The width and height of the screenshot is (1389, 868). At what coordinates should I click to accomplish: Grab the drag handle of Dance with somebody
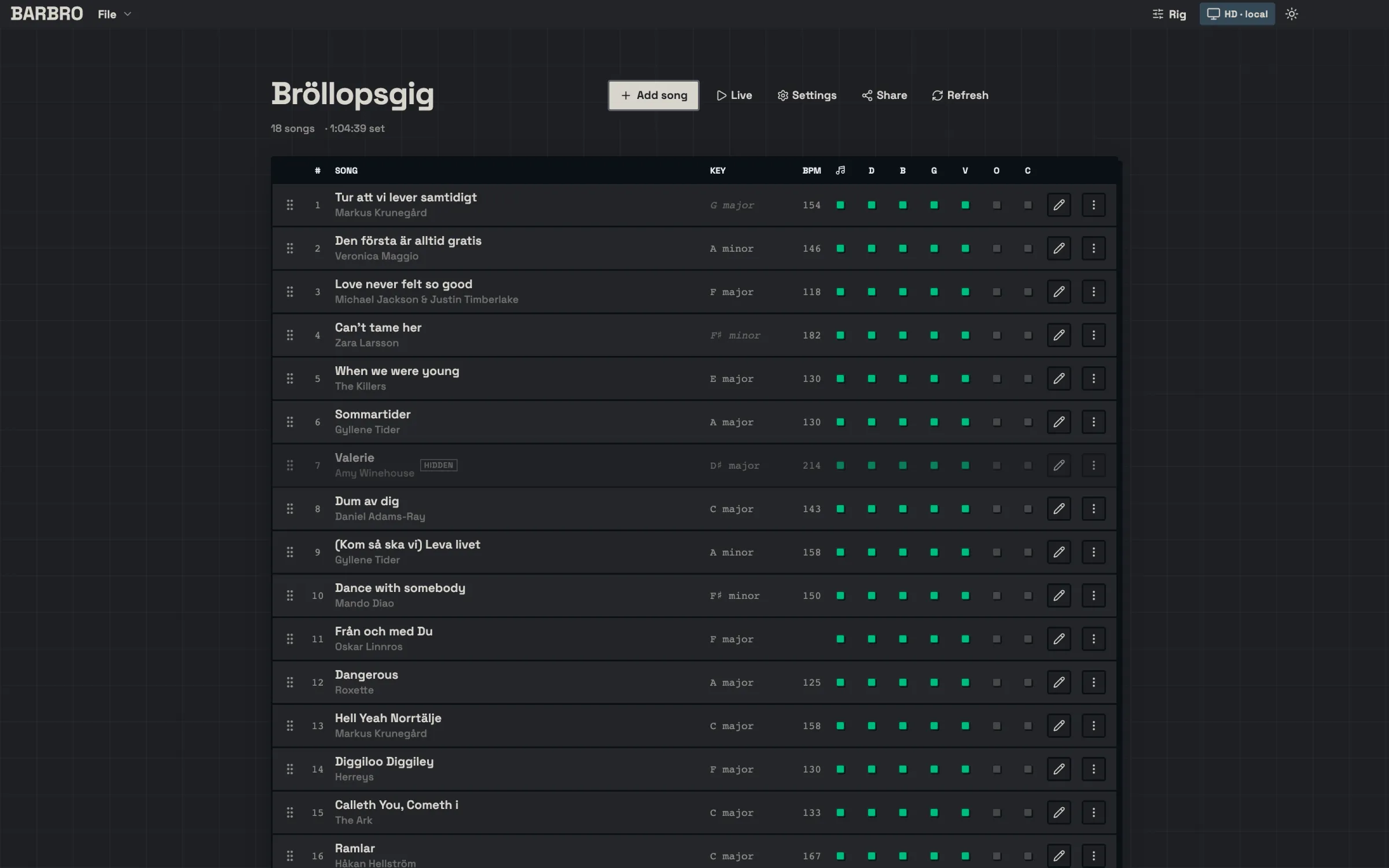290,595
